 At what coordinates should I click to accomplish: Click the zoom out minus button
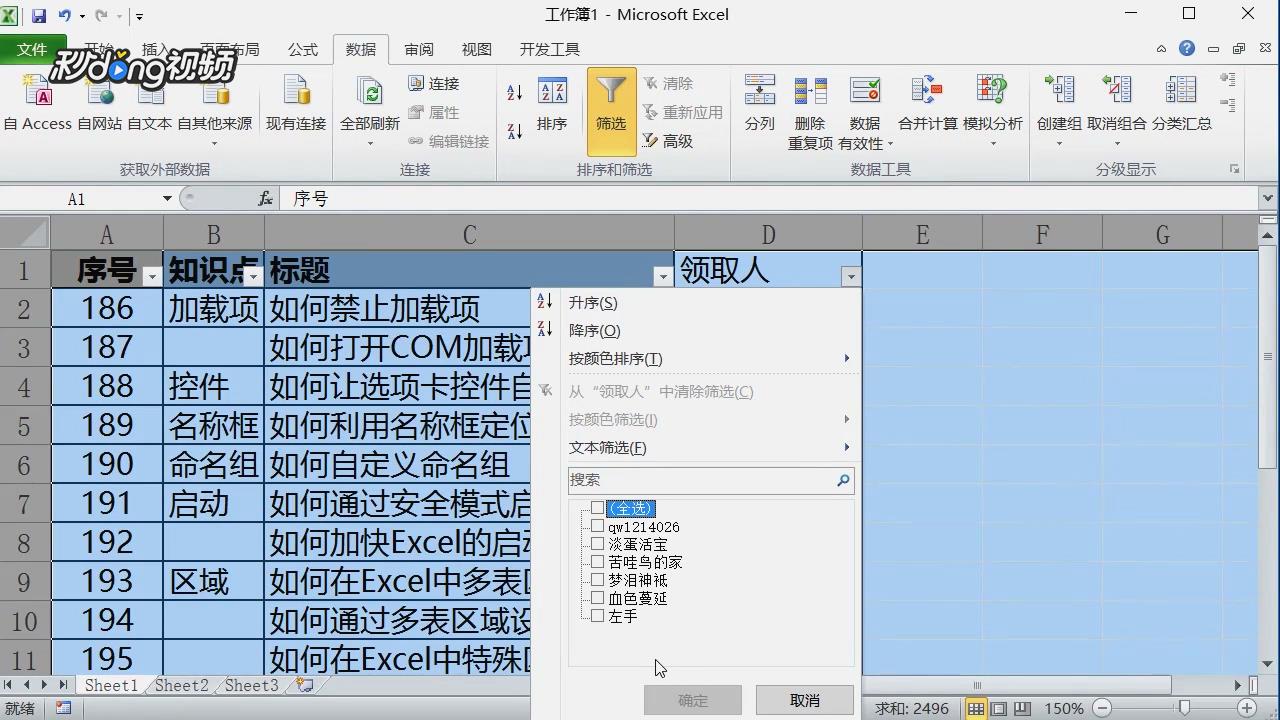pos(1101,708)
